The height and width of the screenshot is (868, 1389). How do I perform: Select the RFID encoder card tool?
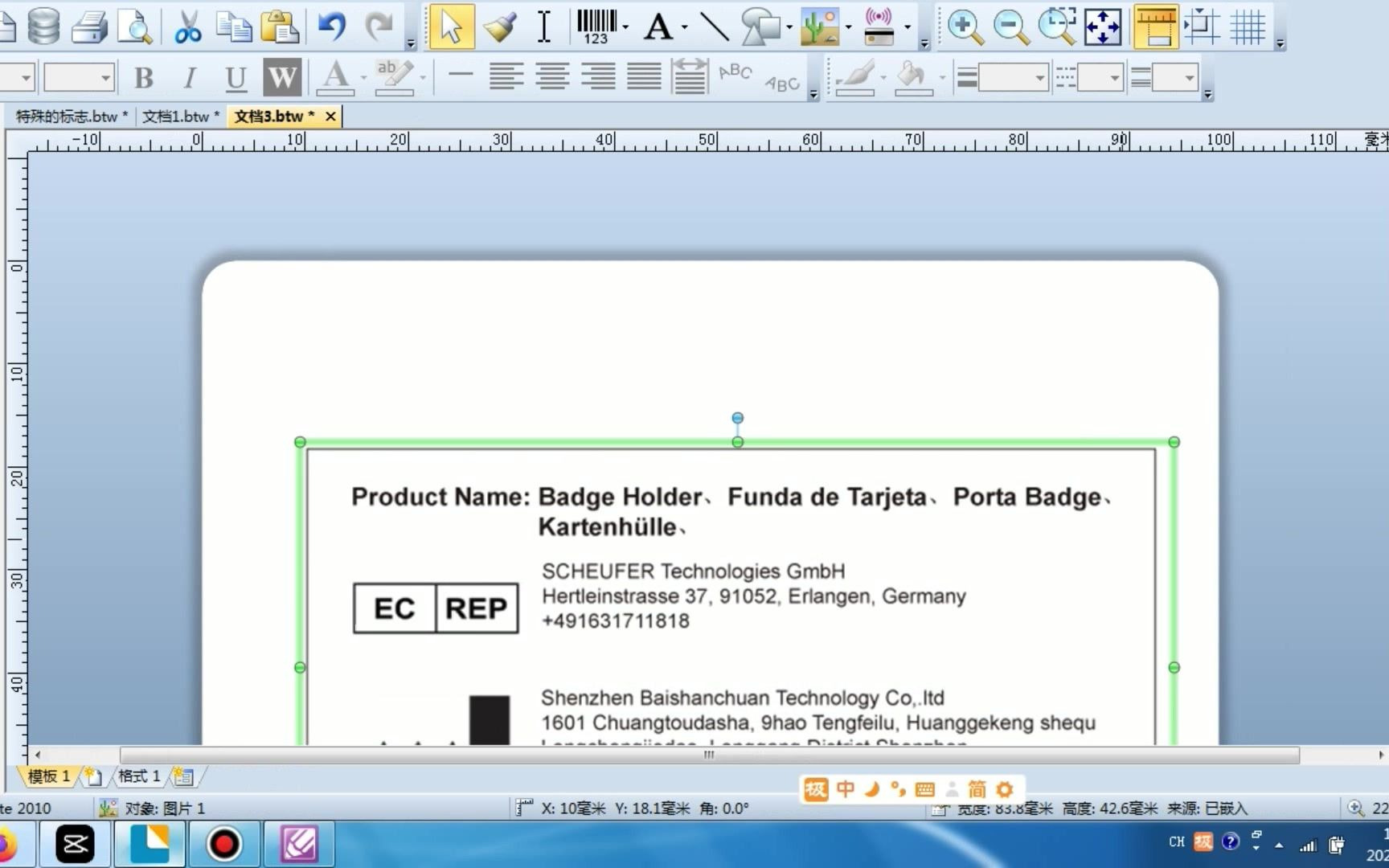click(x=879, y=27)
